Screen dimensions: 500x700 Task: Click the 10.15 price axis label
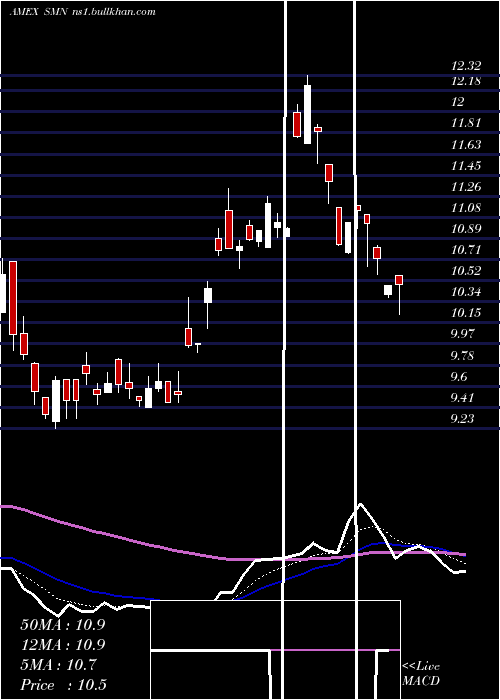[466, 312]
